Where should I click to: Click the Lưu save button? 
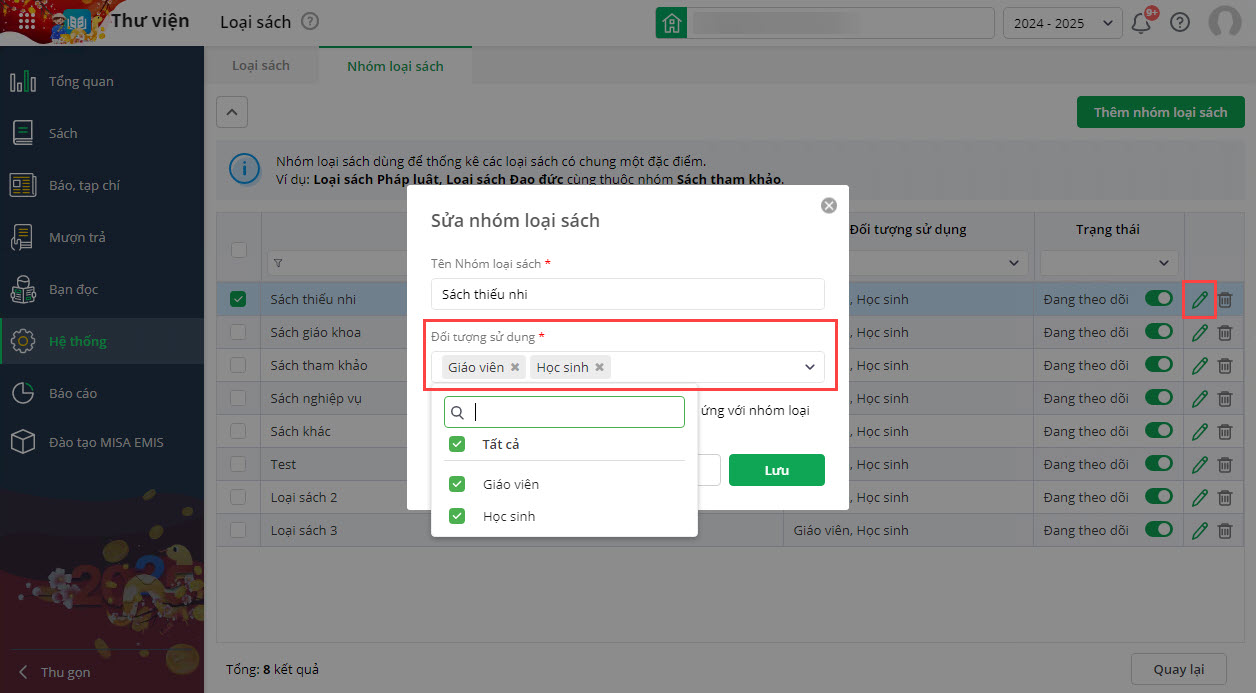pos(777,470)
